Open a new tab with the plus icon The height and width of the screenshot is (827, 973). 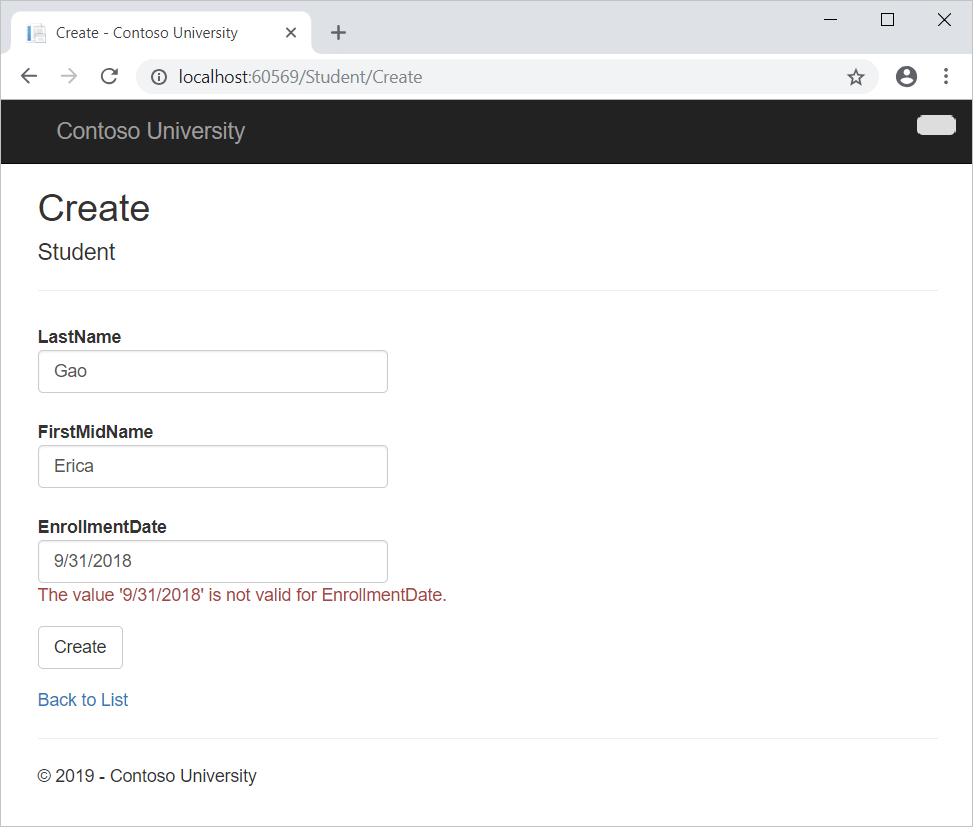point(338,32)
